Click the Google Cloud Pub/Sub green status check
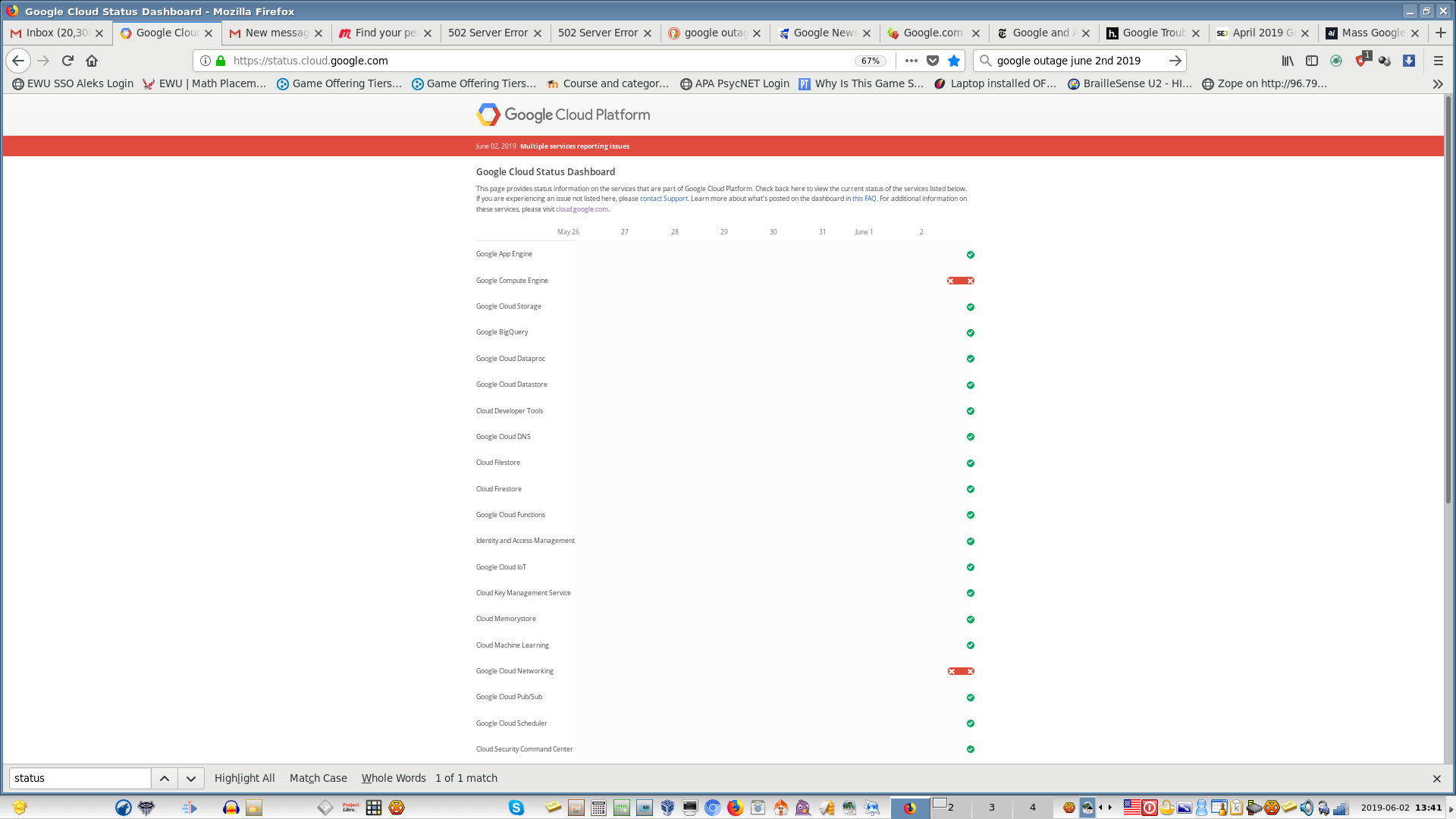The height and width of the screenshot is (819, 1456). click(970, 698)
